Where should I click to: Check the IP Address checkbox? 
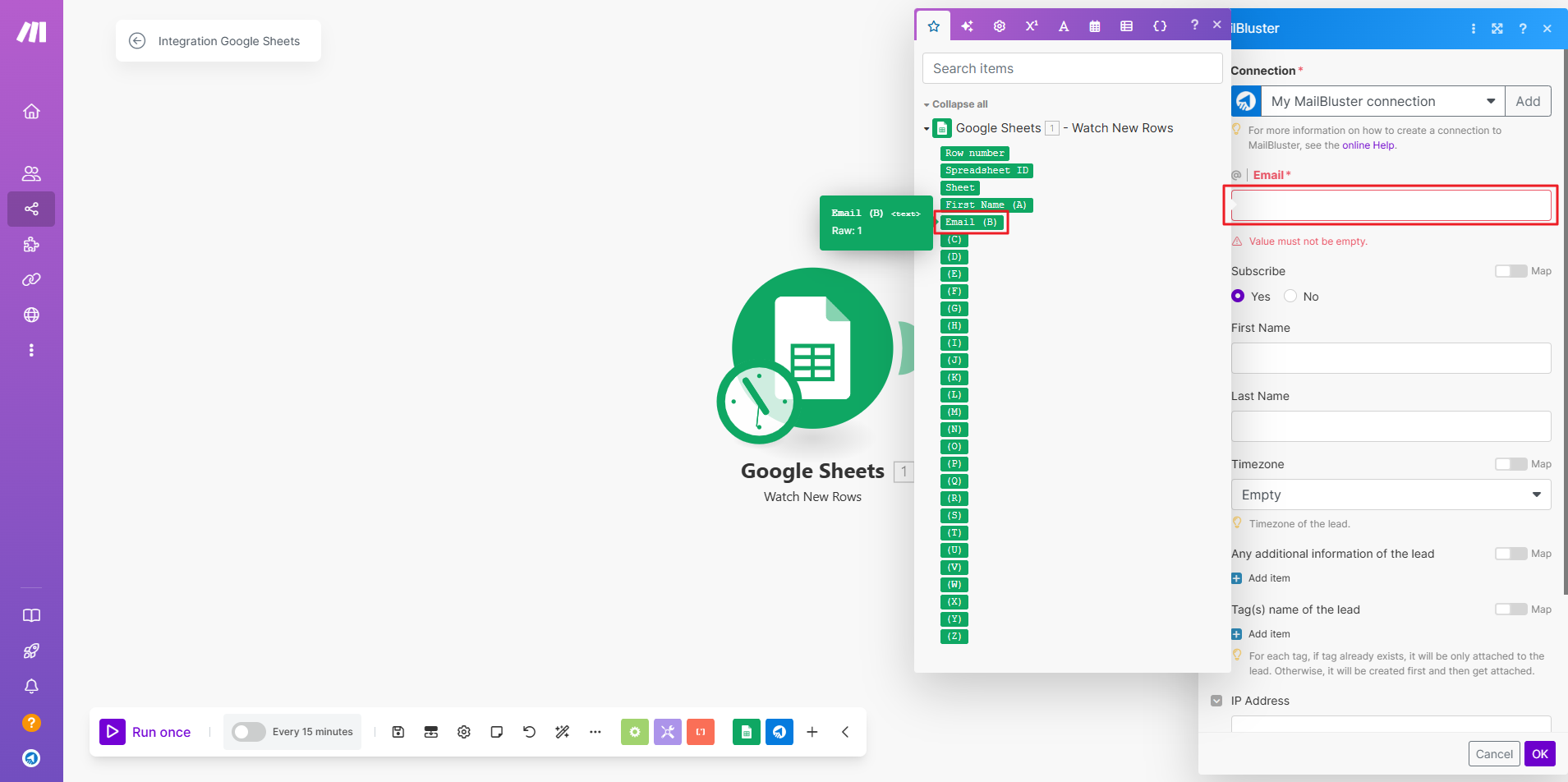[x=1216, y=701]
